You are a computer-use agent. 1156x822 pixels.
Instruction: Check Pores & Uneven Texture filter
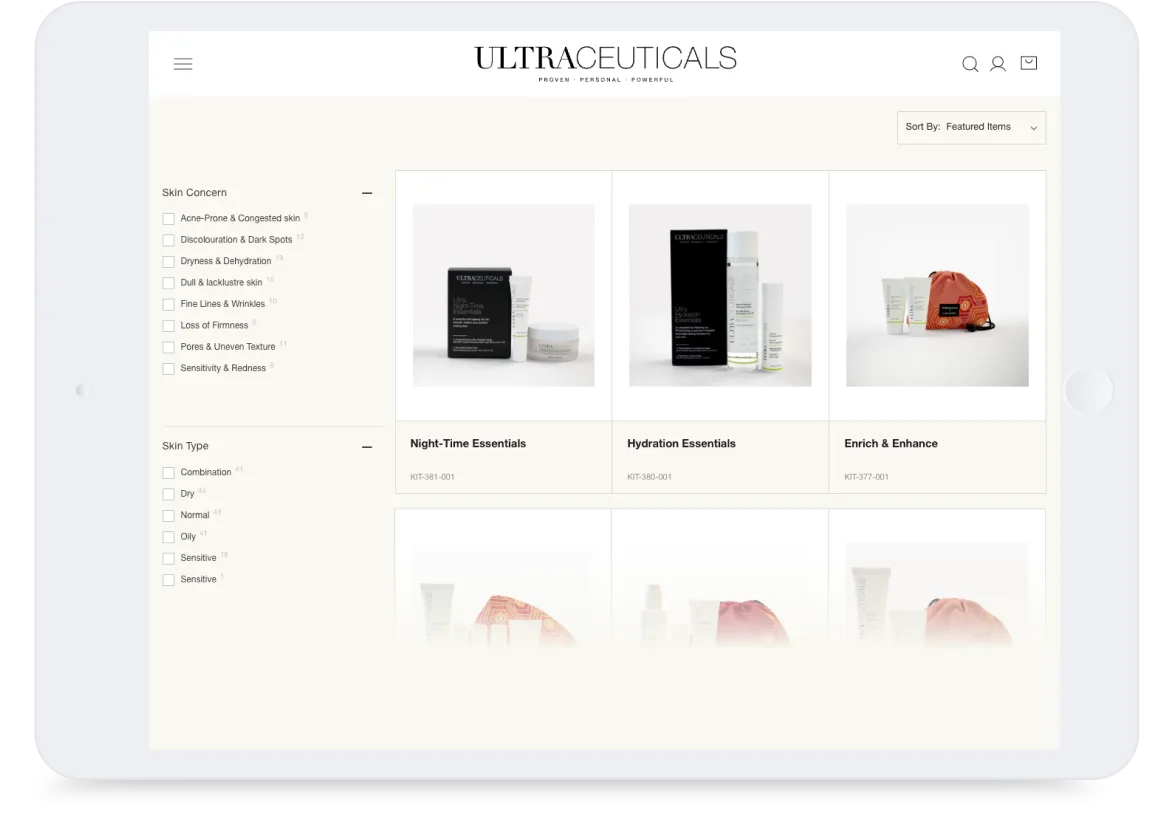click(169, 347)
